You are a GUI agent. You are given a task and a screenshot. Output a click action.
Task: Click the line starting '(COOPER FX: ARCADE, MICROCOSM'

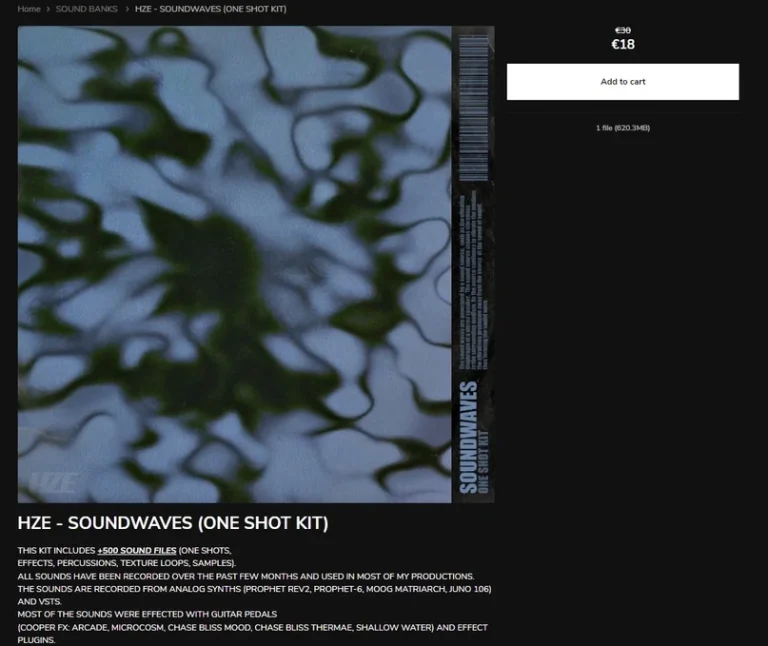252,627
